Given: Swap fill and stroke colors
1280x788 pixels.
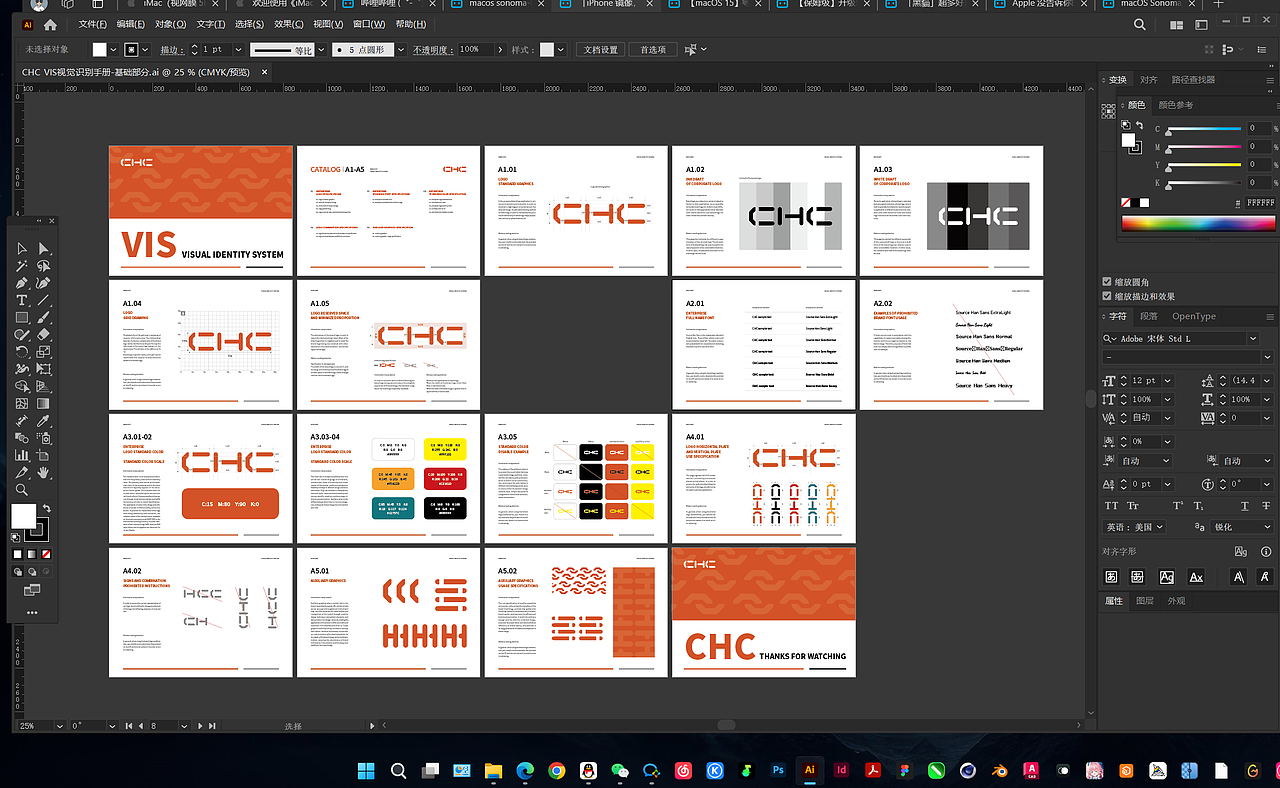Looking at the screenshot, I should click(x=46, y=509).
